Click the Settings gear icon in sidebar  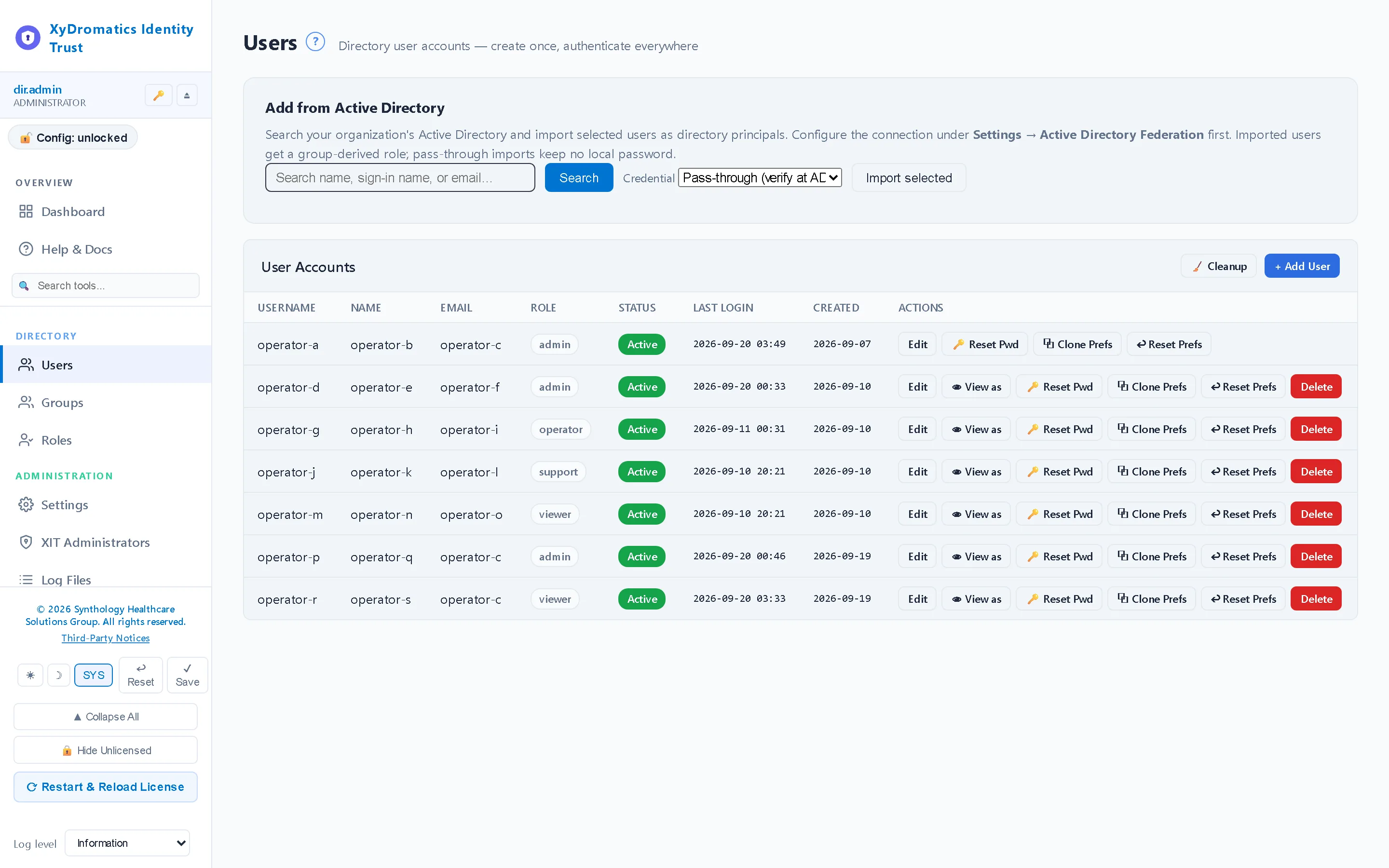tap(26, 504)
